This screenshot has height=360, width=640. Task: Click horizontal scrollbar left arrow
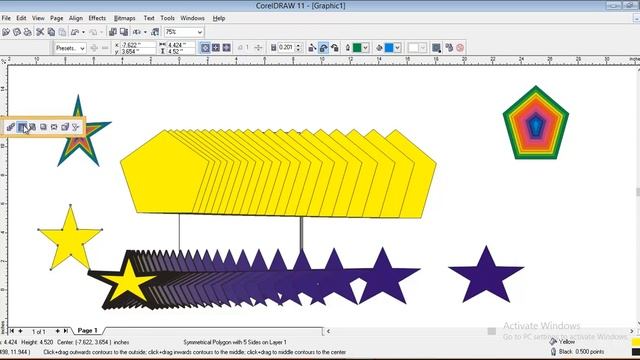pos(328,331)
